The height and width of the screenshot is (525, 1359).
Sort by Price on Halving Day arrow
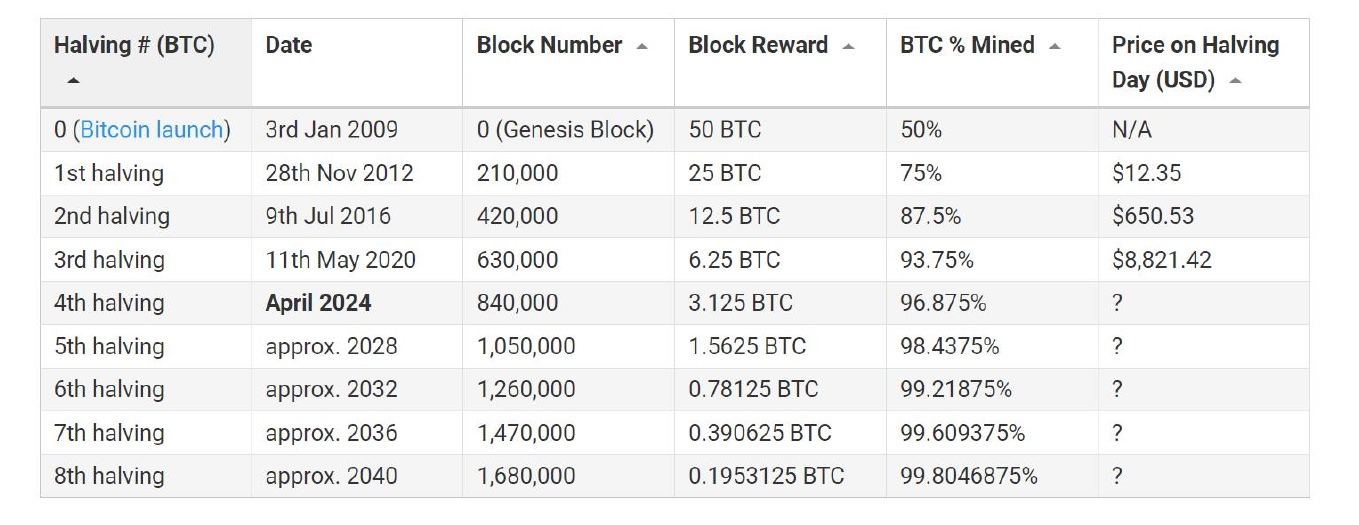(x=1236, y=81)
